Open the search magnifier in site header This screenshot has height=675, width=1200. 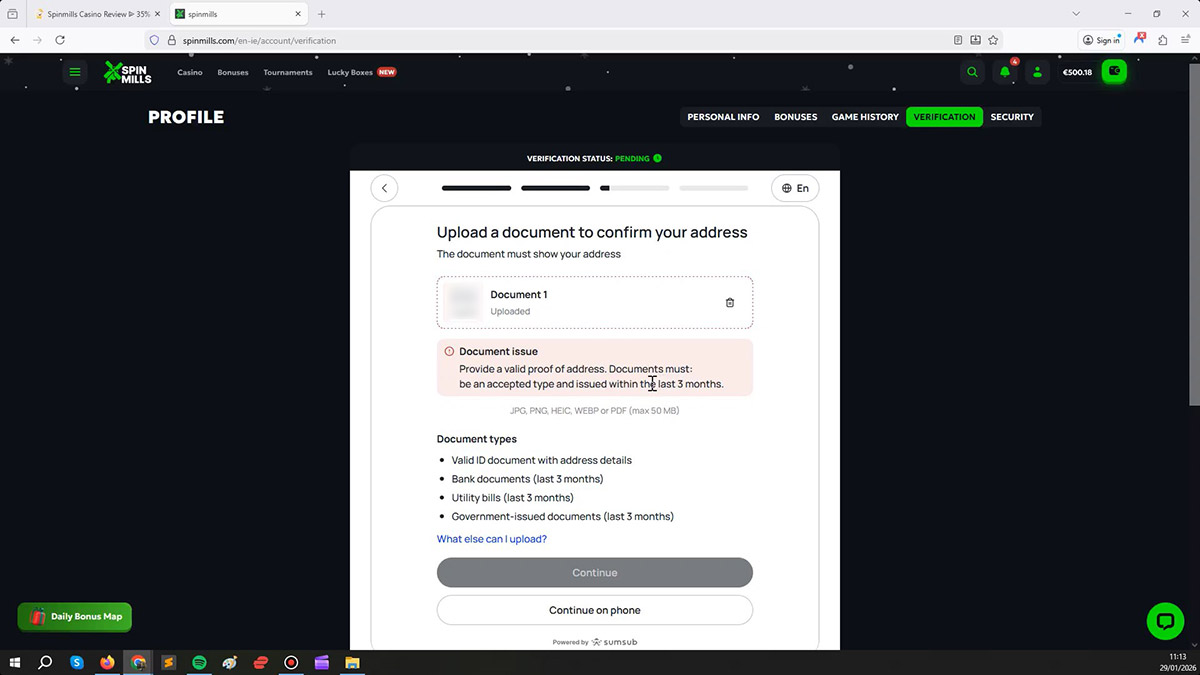[972, 72]
